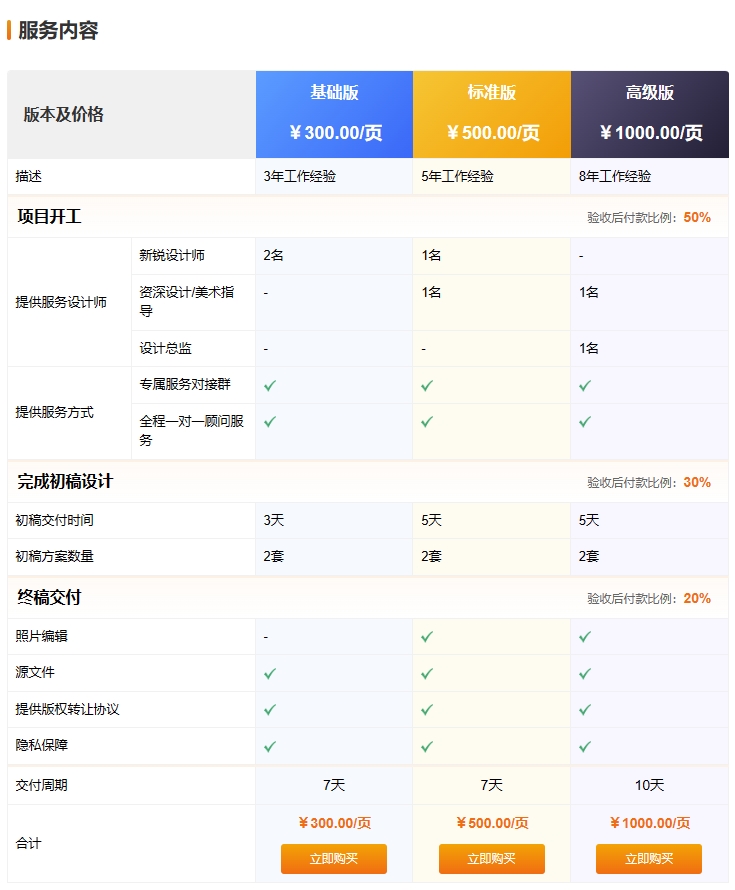This screenshot has width=735, height=890.
Task: Click the orange 服务内容 heading marker
Action: tap(11, 30)
